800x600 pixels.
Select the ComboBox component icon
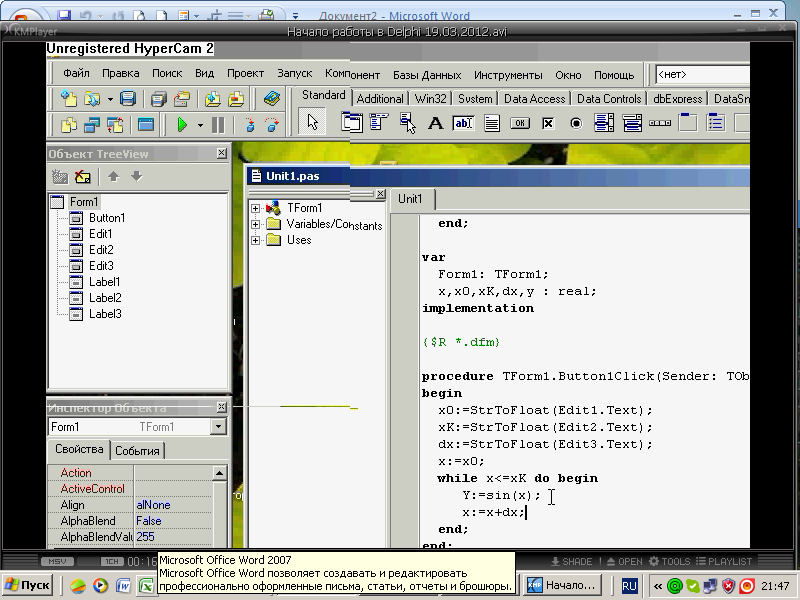632,123
